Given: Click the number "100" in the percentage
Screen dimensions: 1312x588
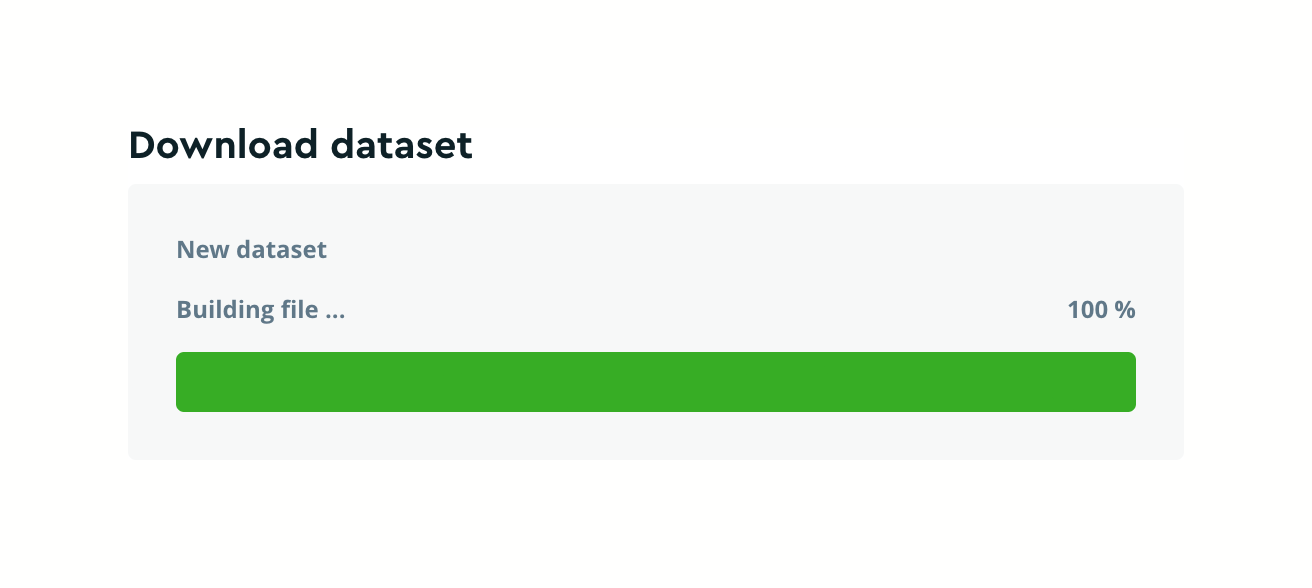Looking at the screenshot, I should coord(1088,310).
